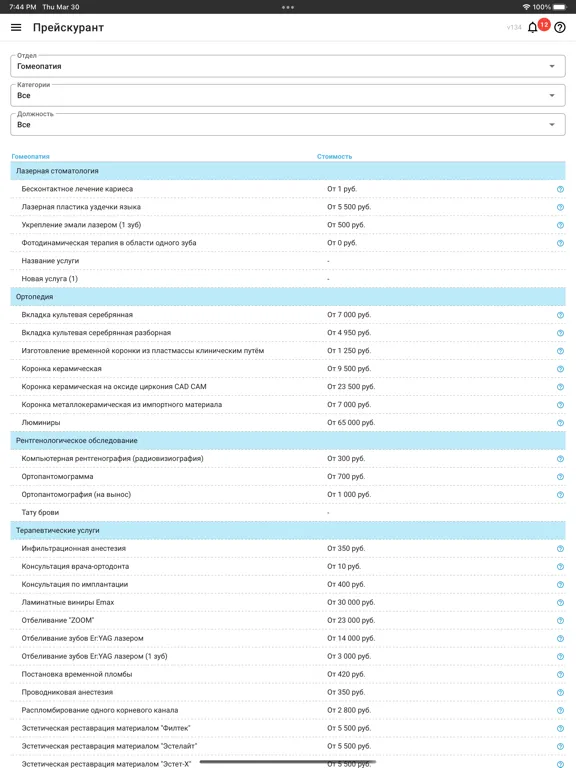Image resolution: width=576 pixels, height=768 pixels.
Task: Show info for Ламинатные виниры Emax
Action: coord(560,602)
